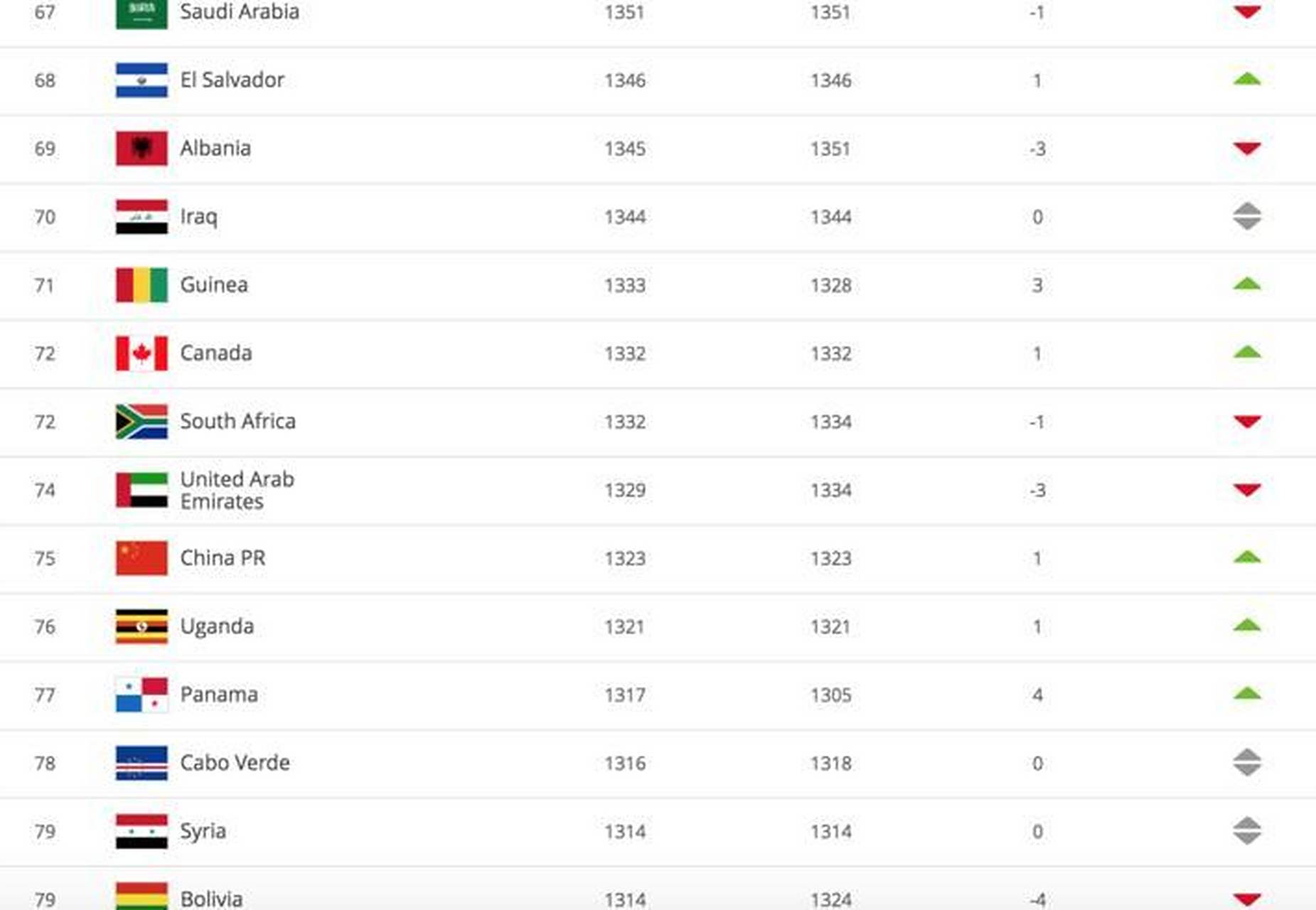Click the Cabo Verde flag icon
The width and height of the screenshot is (1316, 910).
click(x=141, y=763)
